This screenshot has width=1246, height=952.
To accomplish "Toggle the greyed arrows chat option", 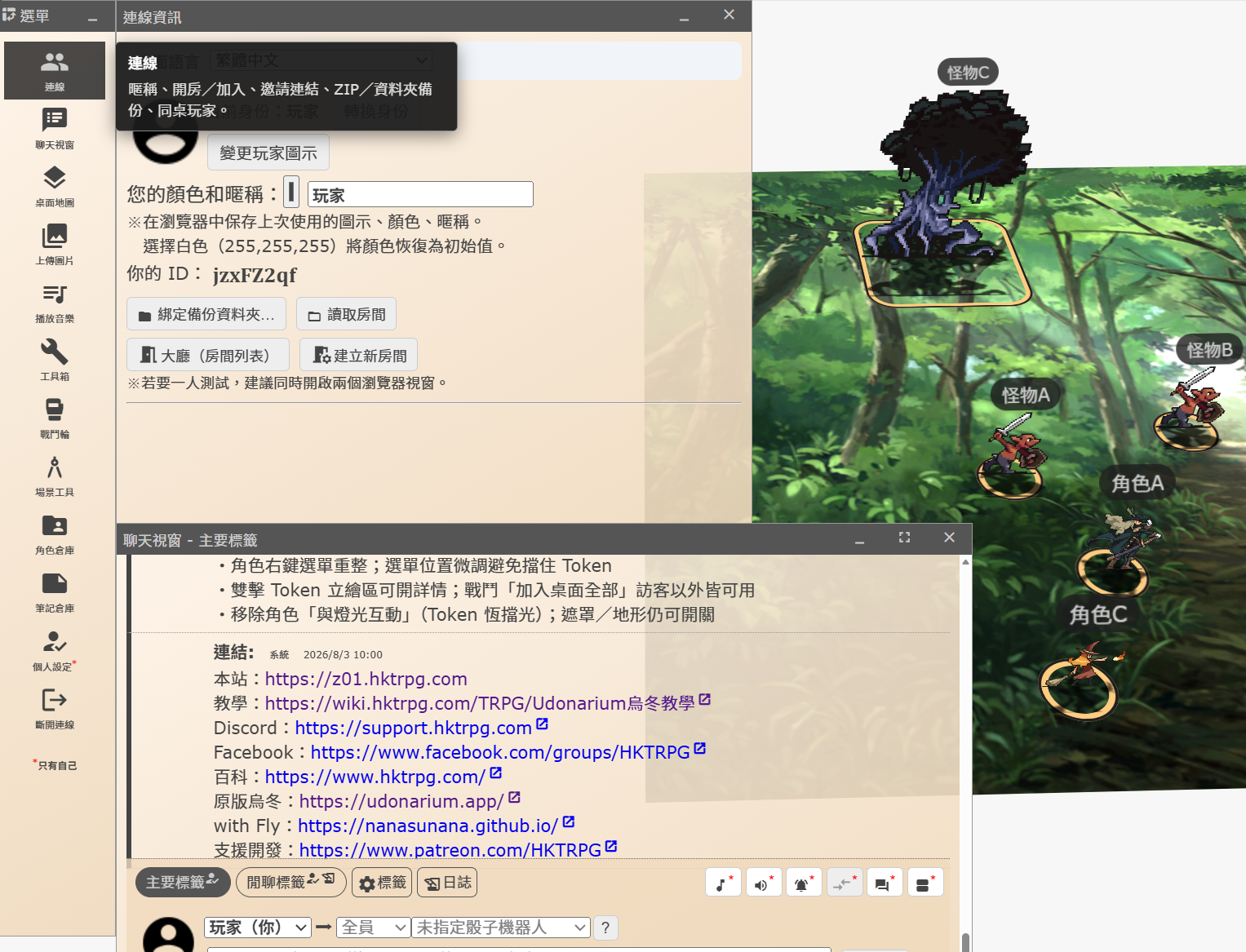I will [845, 883].
